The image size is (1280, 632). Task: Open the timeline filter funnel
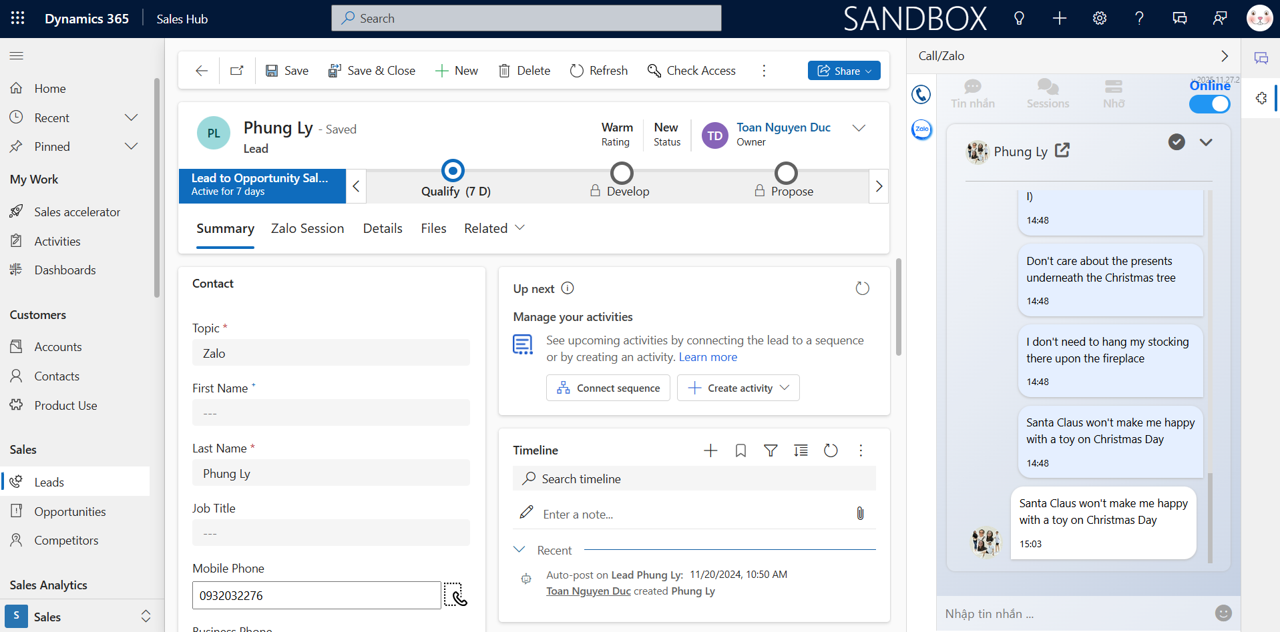tap(771, 451)
